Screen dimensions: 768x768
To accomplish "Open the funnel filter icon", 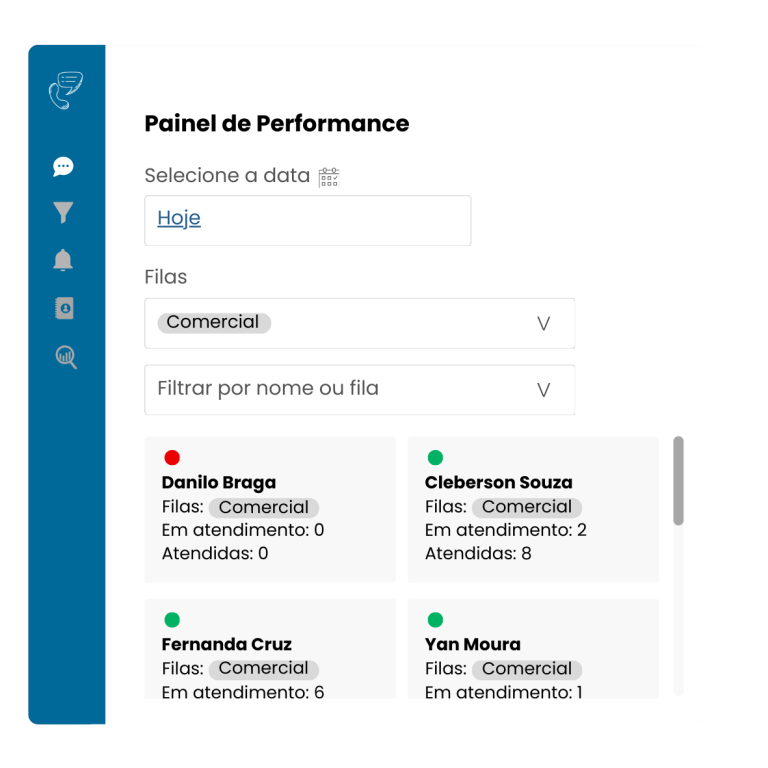I will coord(64,213).
